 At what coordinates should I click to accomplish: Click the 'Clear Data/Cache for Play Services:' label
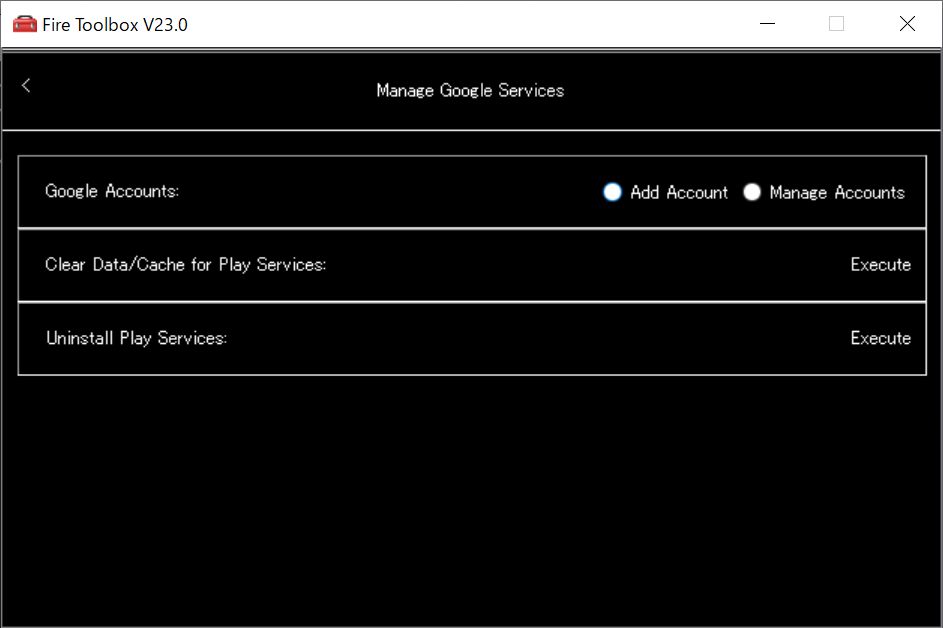click(x=186, y=265)
